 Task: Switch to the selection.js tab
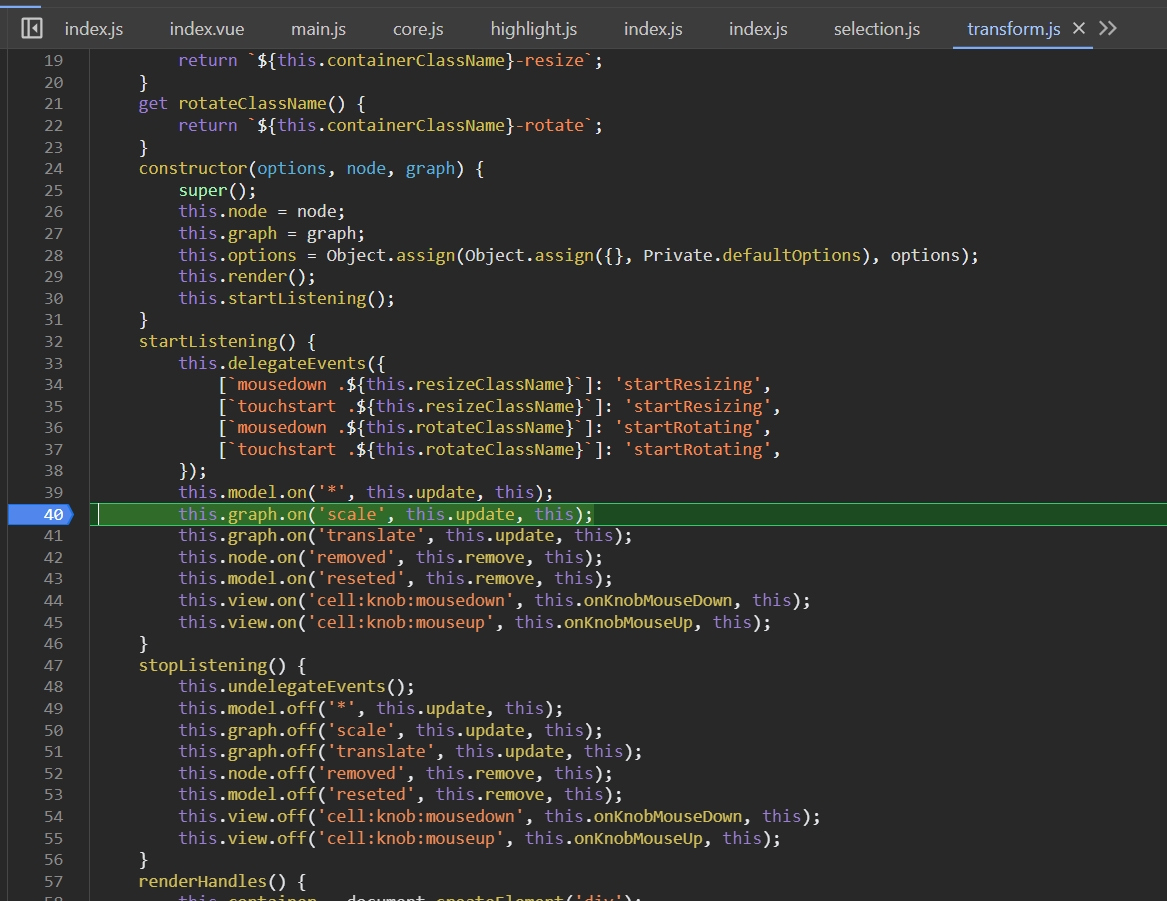[x=876, y=29]
